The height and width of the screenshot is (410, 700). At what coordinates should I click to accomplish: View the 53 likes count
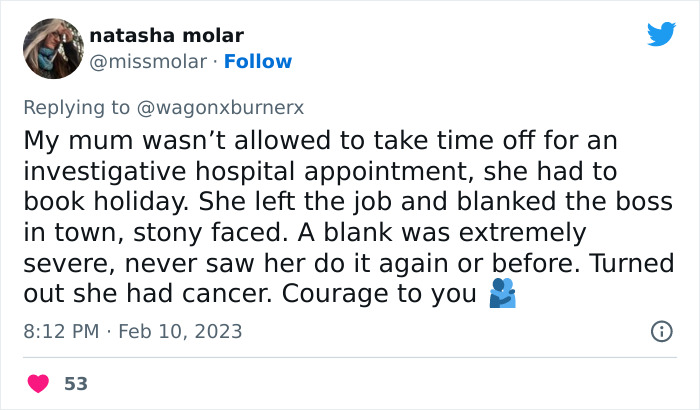[75, 383]
